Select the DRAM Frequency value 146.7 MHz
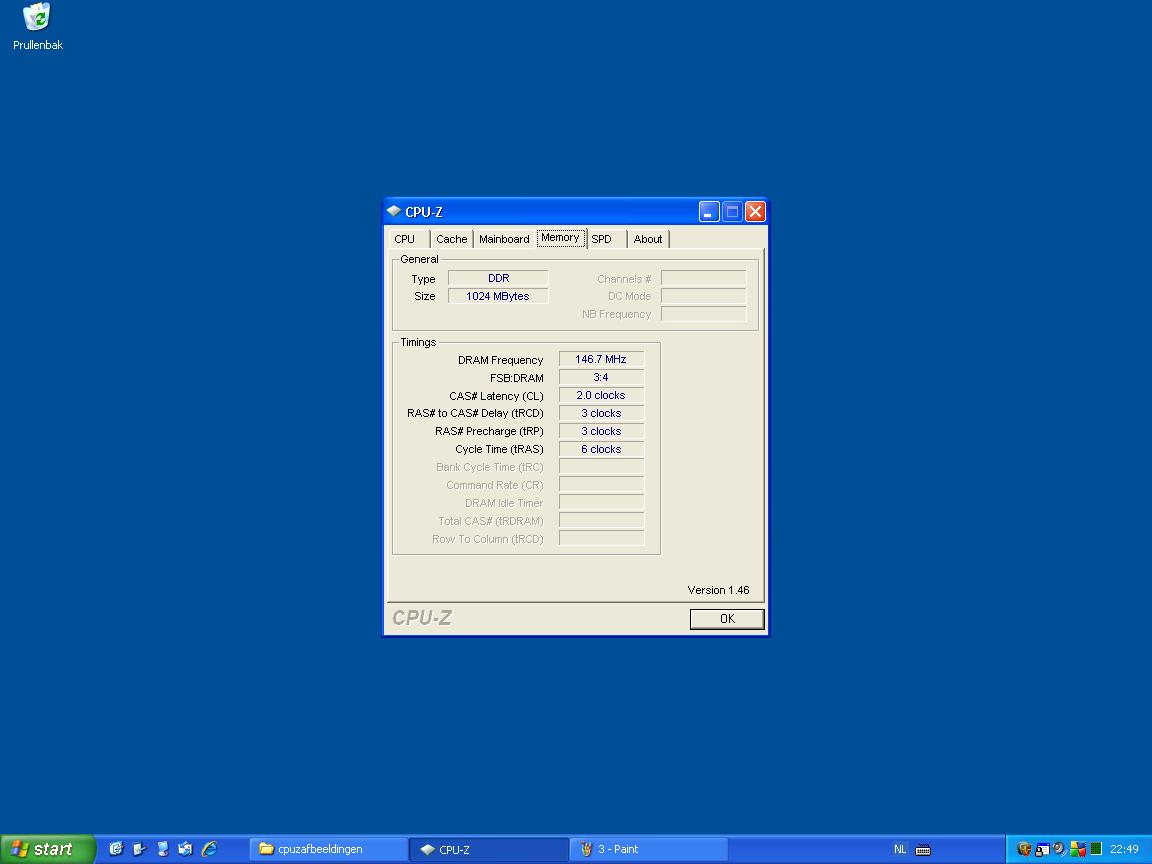The image size is (1152, 864). [601, 359]
